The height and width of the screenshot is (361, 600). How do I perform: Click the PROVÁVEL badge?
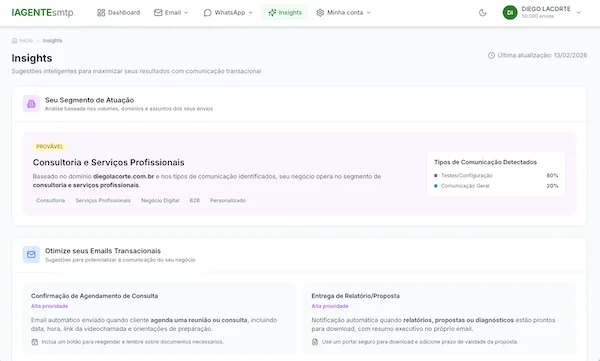pos(49,147)
